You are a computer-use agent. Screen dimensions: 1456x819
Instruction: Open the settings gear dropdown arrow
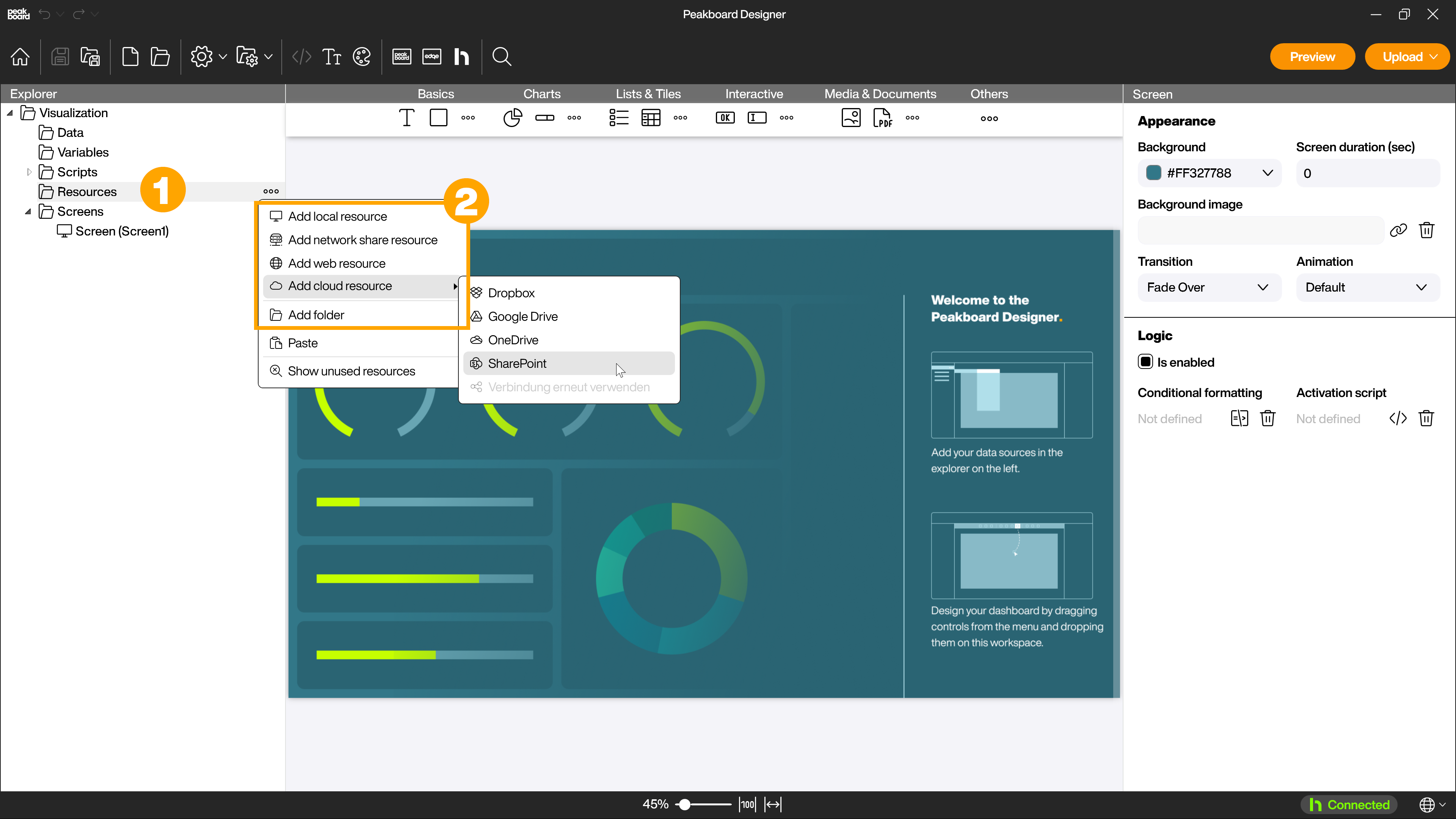click(223, 56)
